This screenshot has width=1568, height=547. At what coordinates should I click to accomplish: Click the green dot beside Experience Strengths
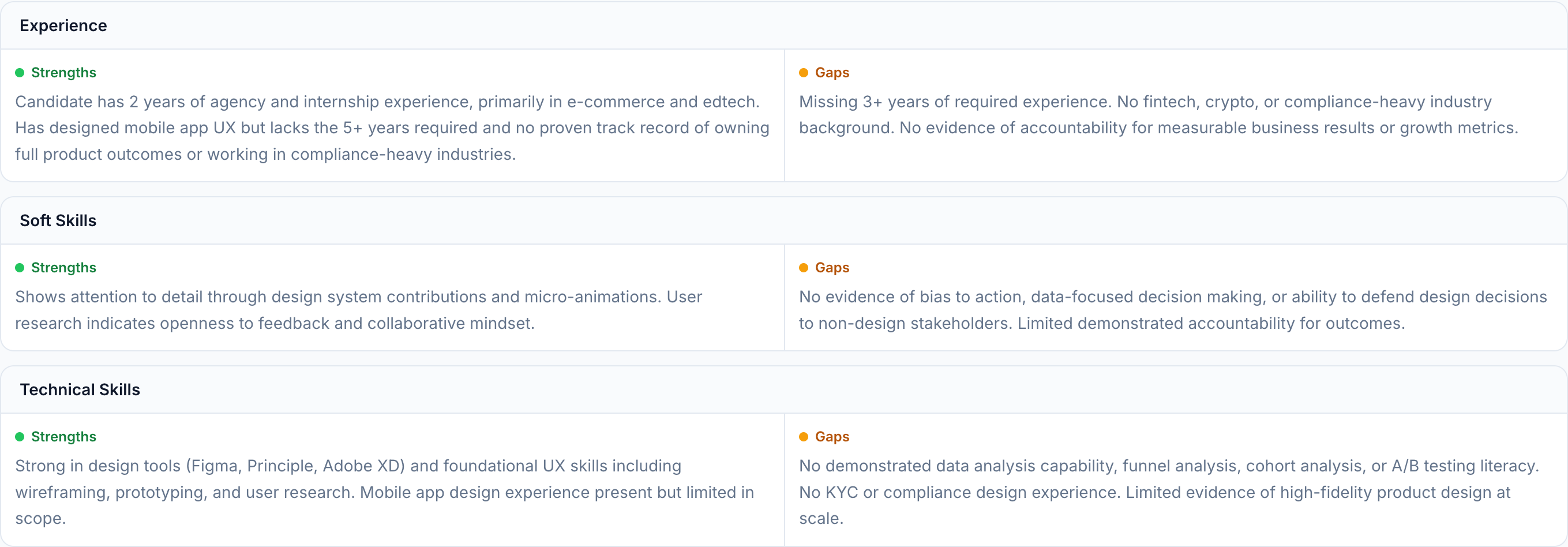point(20,73)
